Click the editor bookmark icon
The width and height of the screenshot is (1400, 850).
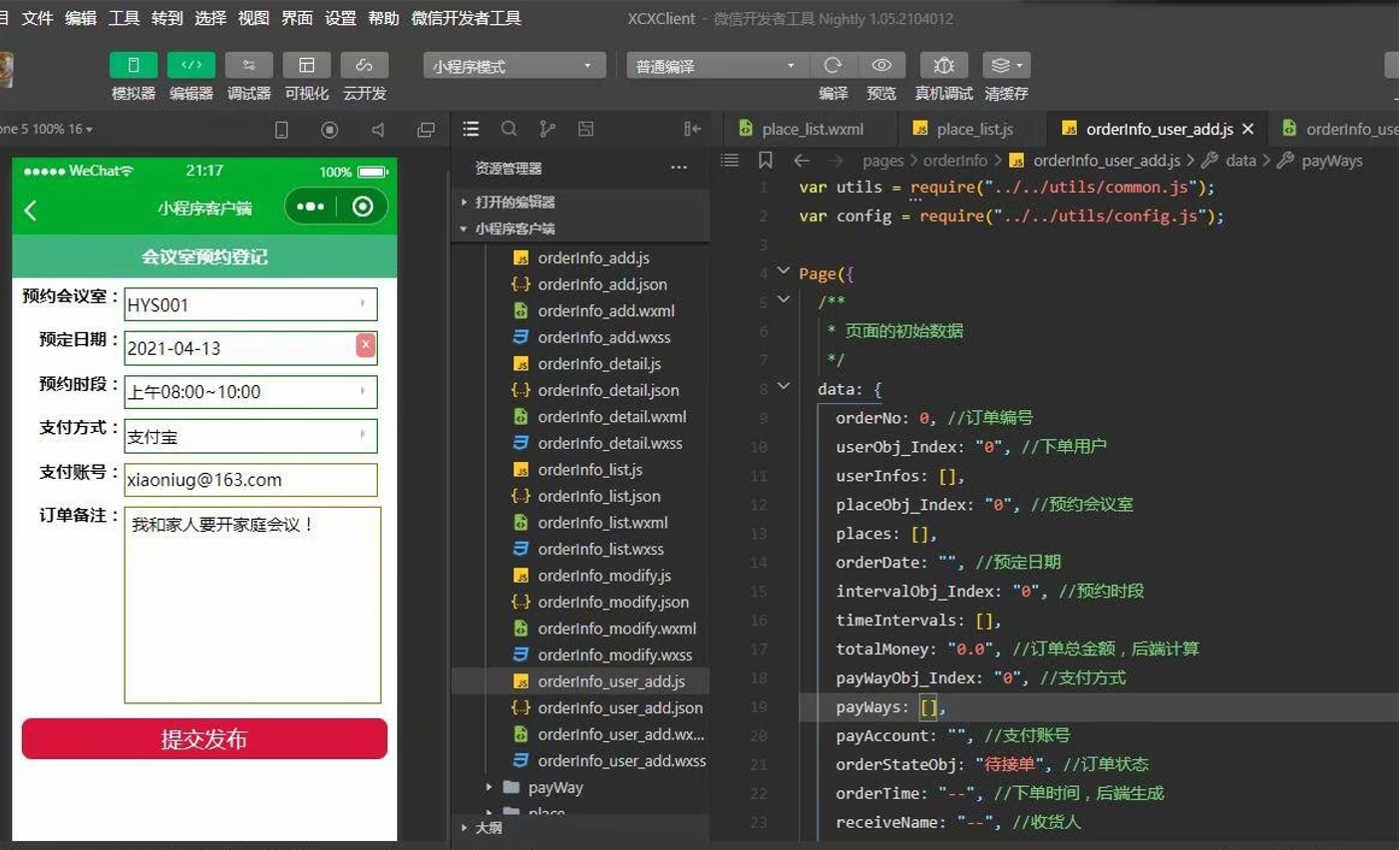click(765, 160)
